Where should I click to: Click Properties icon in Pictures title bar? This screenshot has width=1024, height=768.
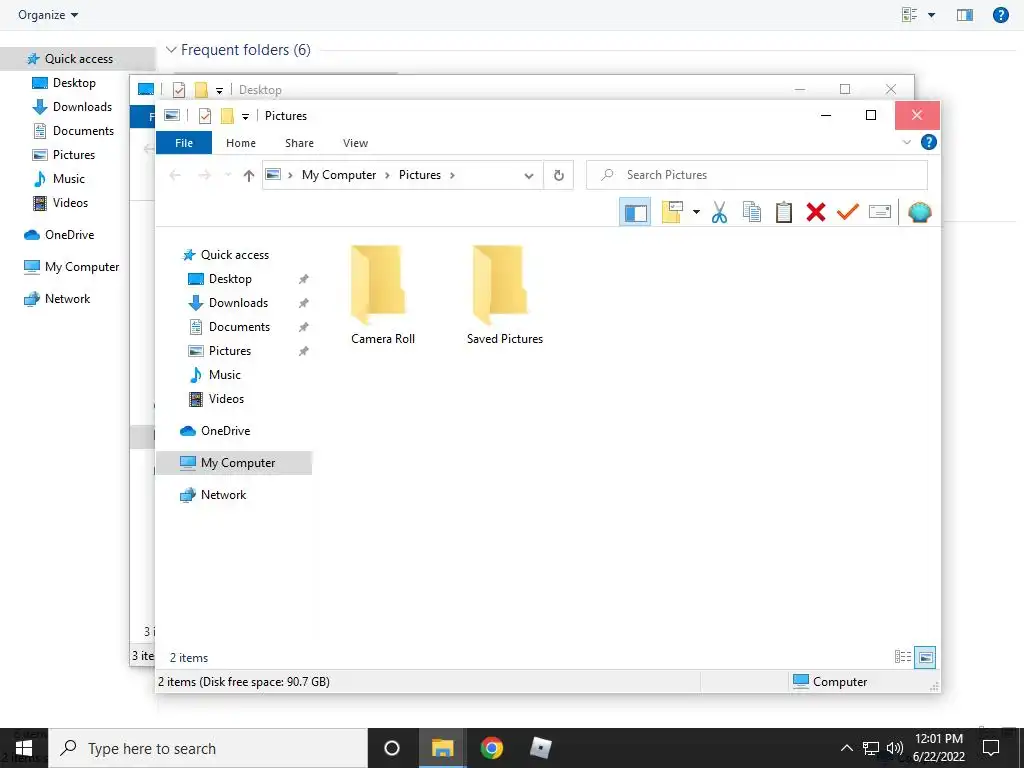pyautogui.click(x=204, y=116)
